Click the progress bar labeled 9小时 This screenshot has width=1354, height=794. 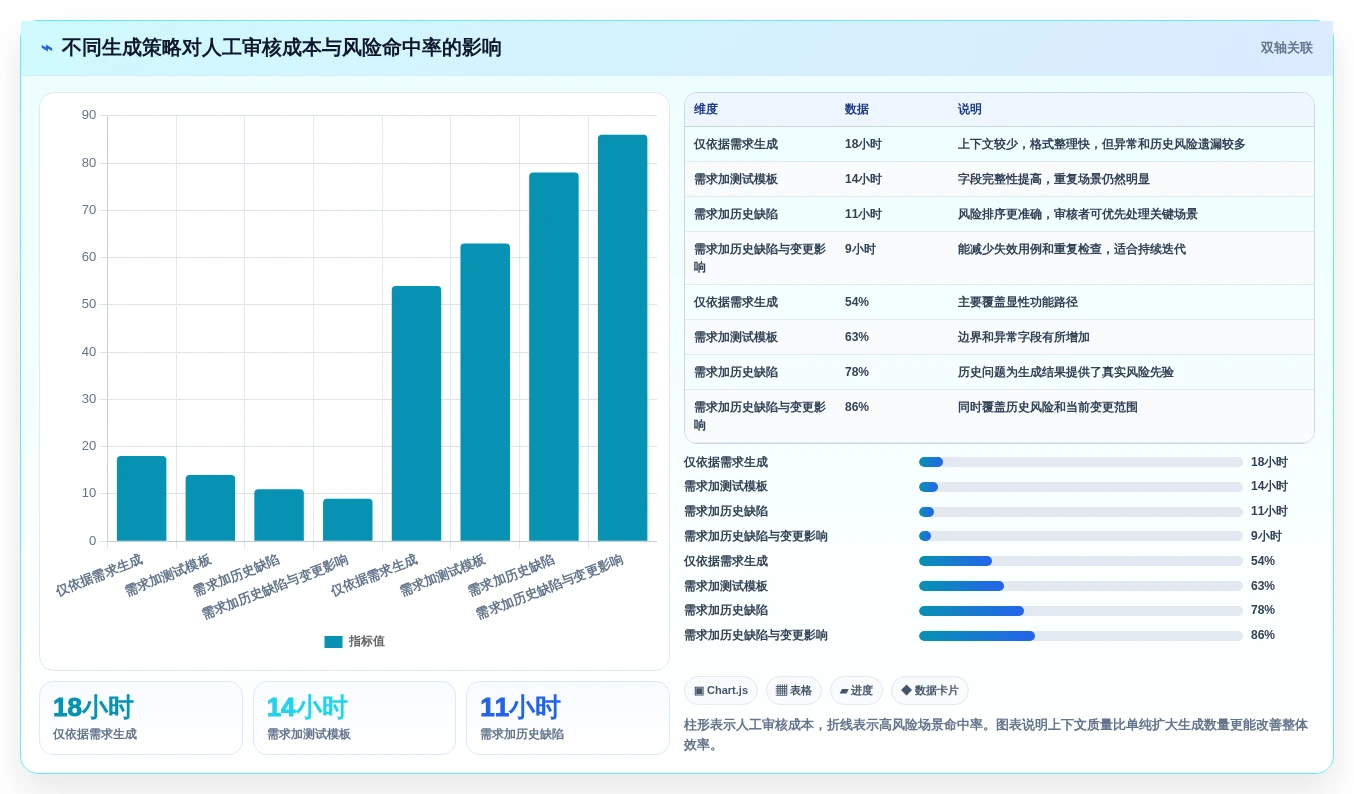1081,536
